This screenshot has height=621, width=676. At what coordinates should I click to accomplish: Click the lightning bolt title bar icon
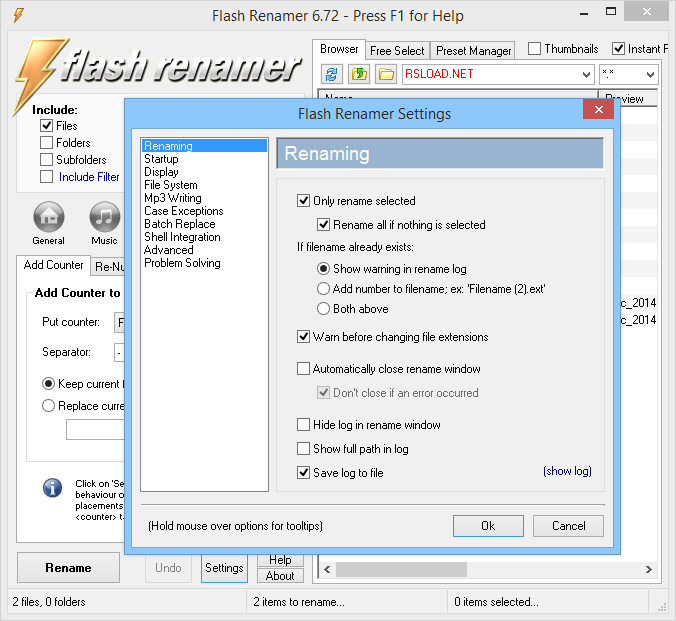(x=19, y=15)
